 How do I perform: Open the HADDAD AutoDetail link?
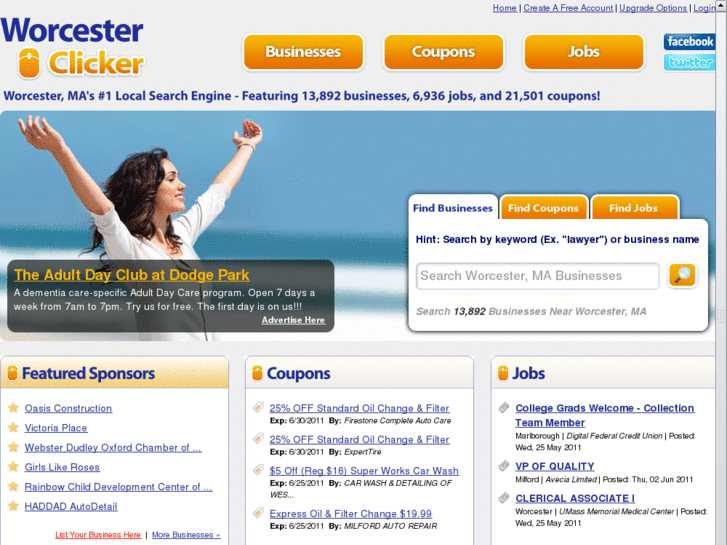(71, 507)
